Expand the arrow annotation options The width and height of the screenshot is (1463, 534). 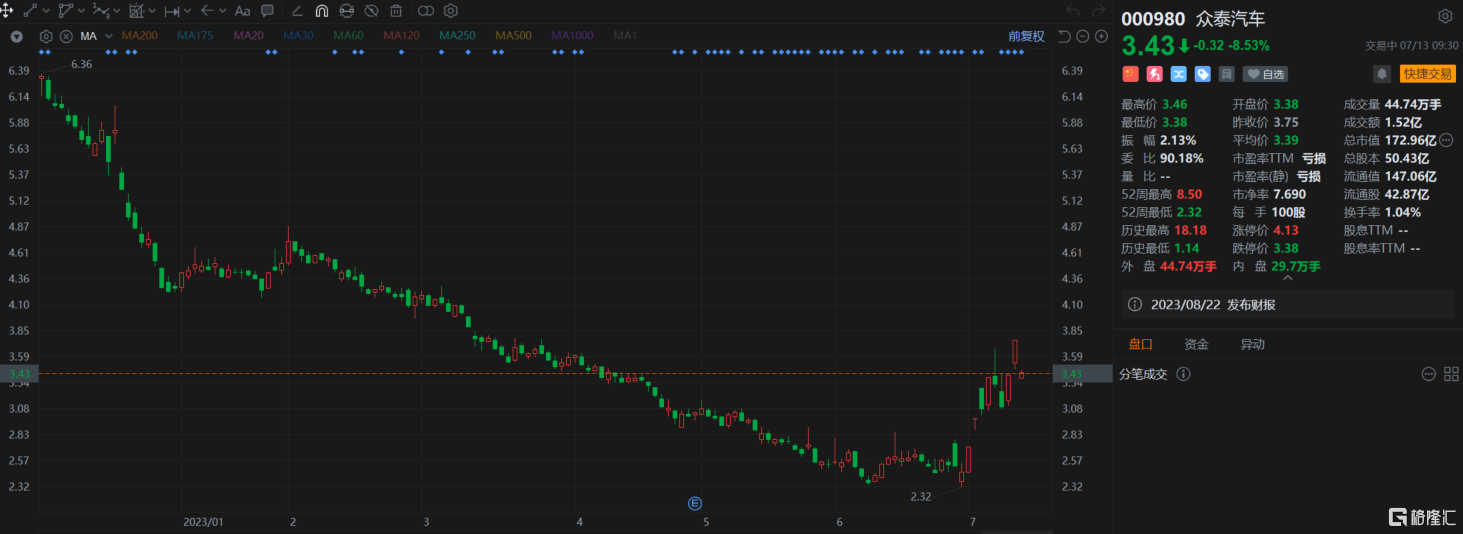[x=223, y=11]
